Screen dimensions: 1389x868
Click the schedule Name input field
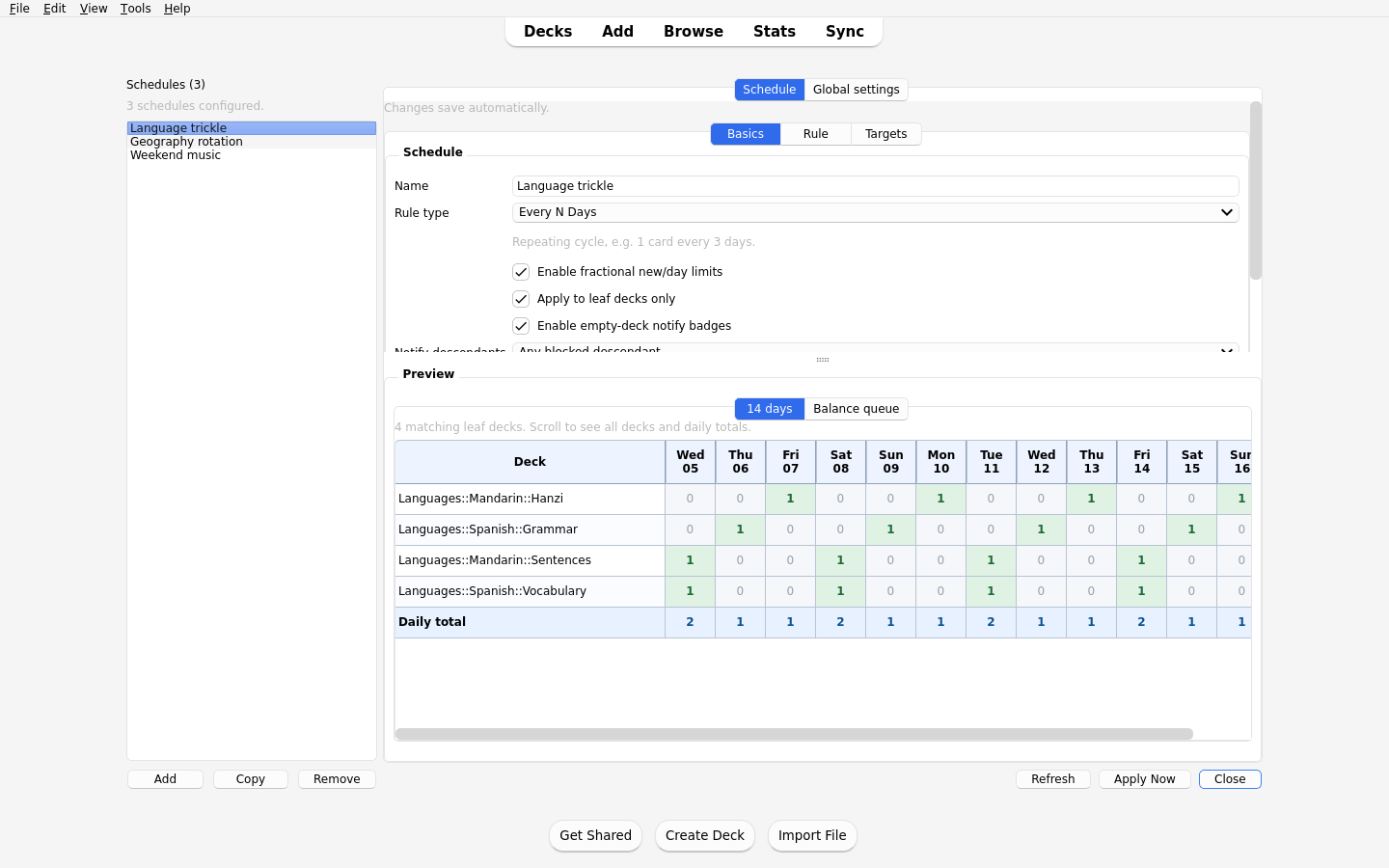[875, 186]
